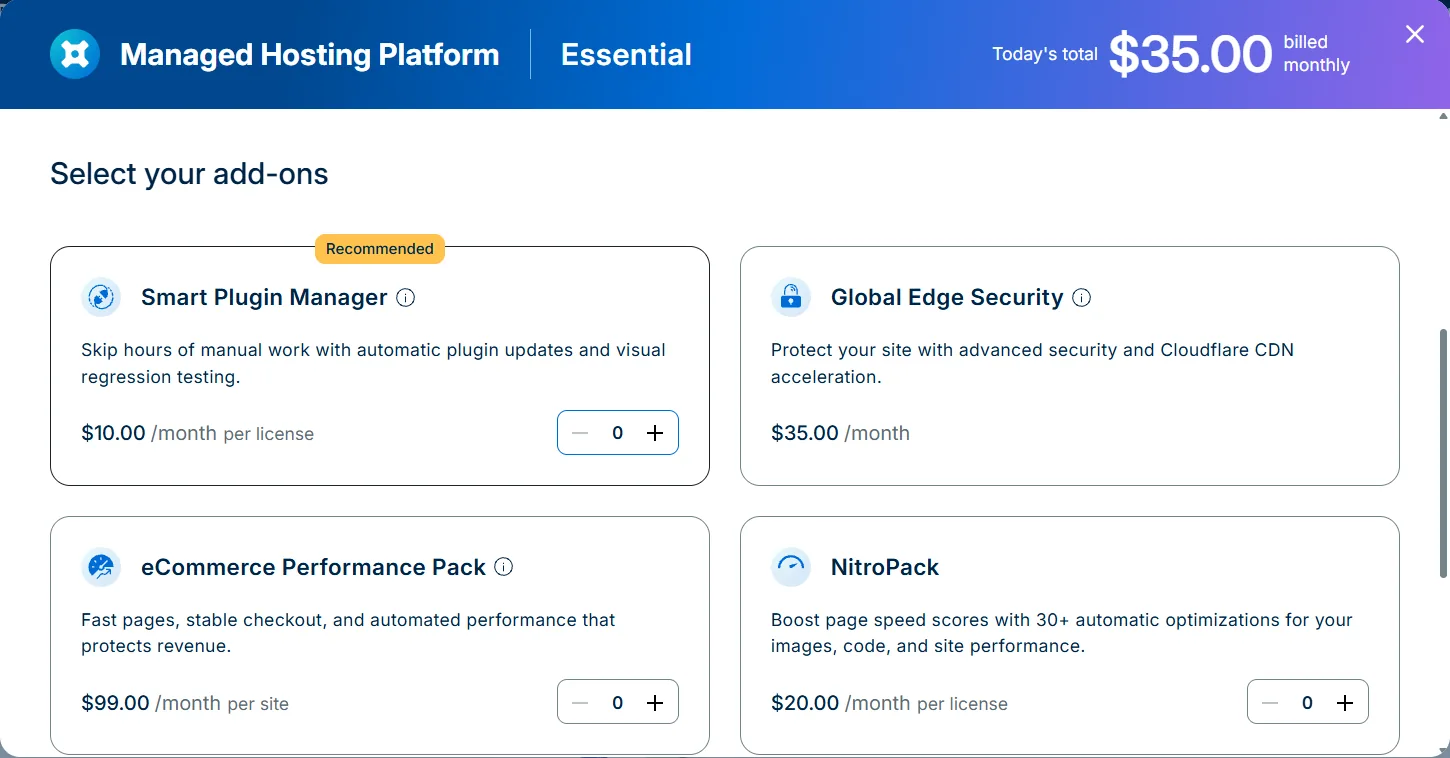Open info tooltip for Smart Plugin Manager
The height and width of the screenshot is (758, 1450).
(x=406, y=297)
